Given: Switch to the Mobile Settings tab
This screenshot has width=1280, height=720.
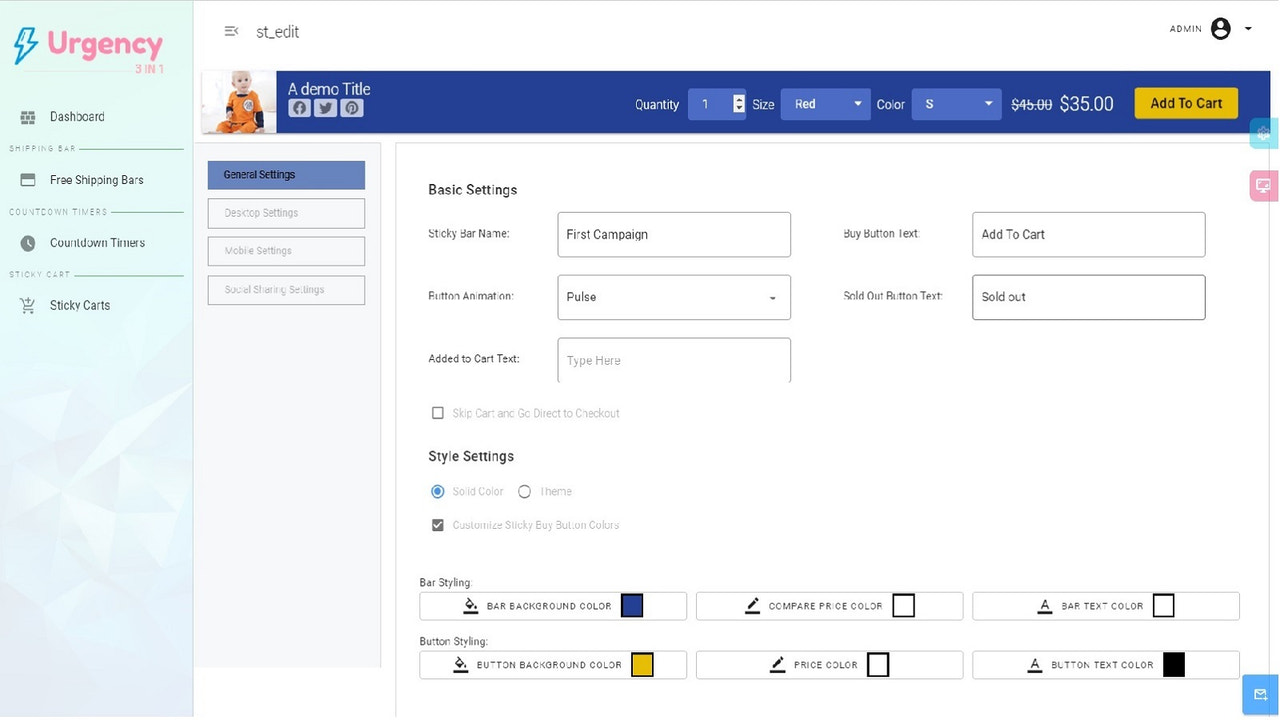Looking at the screenshot, I should click(x=286, y=251).
